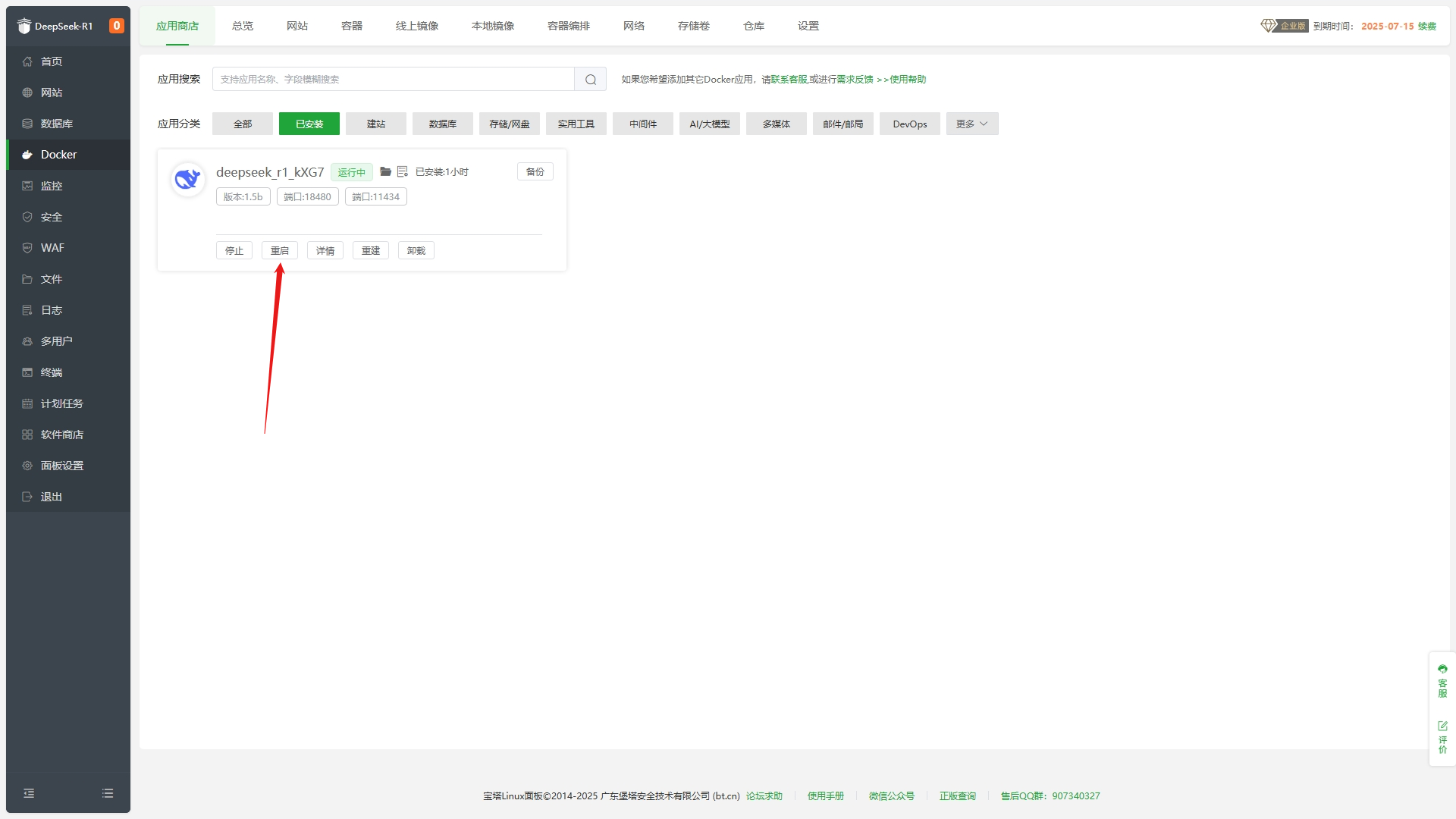Open 详情 for deepseek app

pos(325,251)
